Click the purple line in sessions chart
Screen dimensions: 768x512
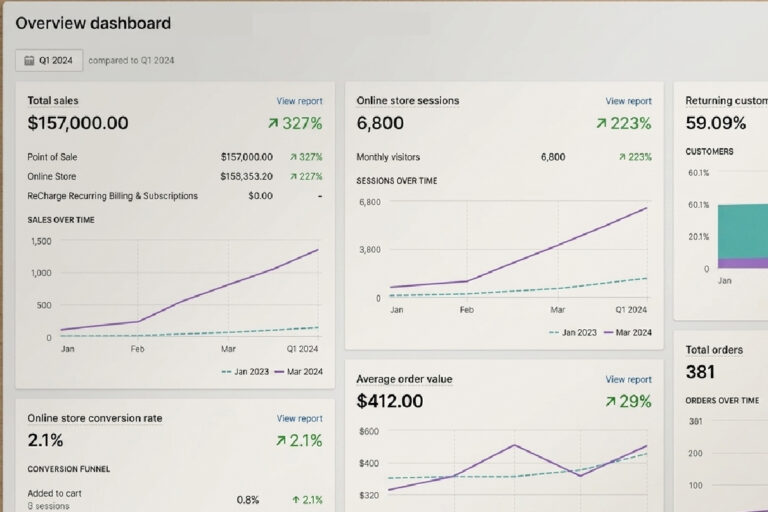[557, 246]
